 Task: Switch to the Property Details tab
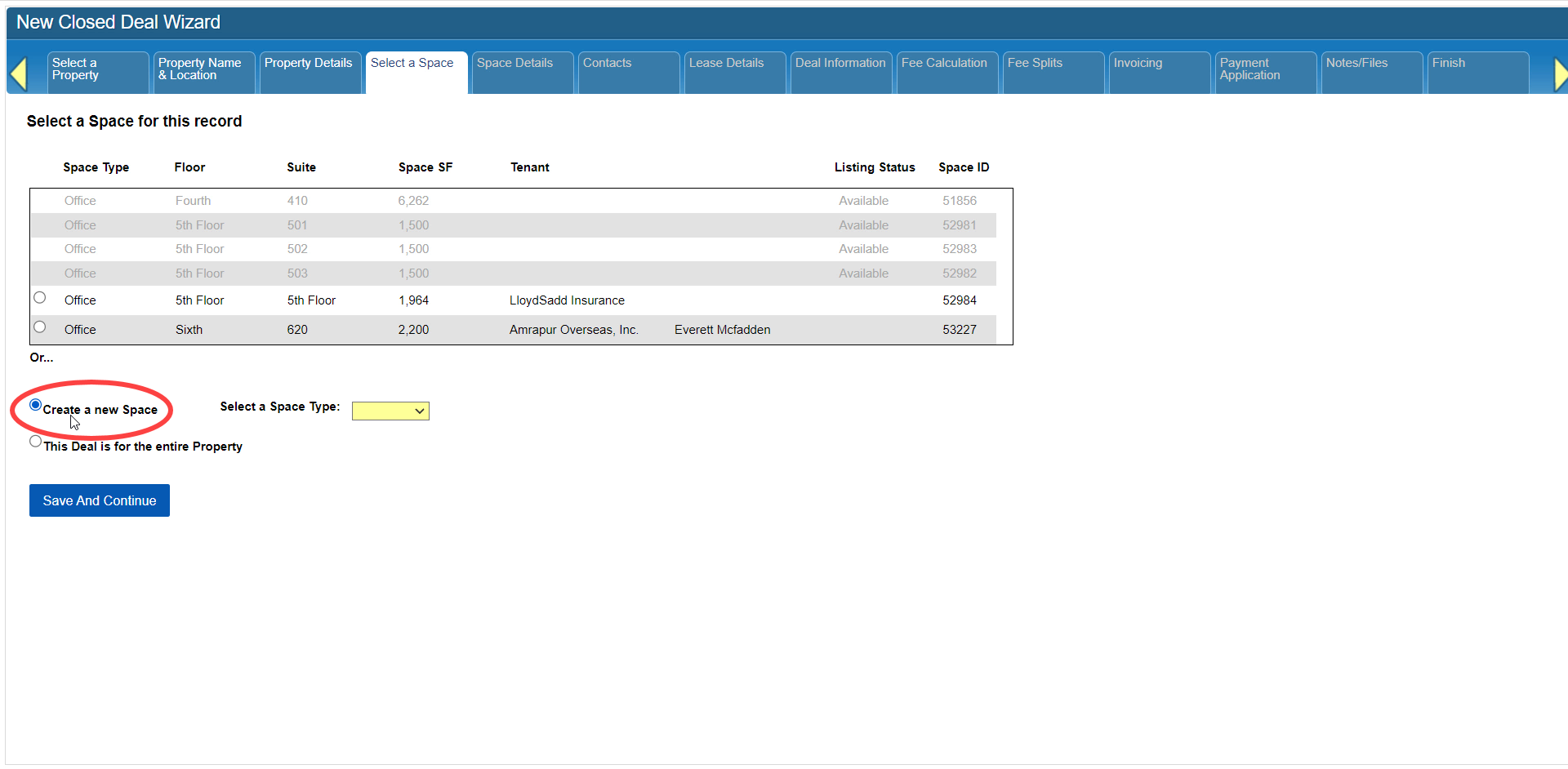[x=310, y=72]
